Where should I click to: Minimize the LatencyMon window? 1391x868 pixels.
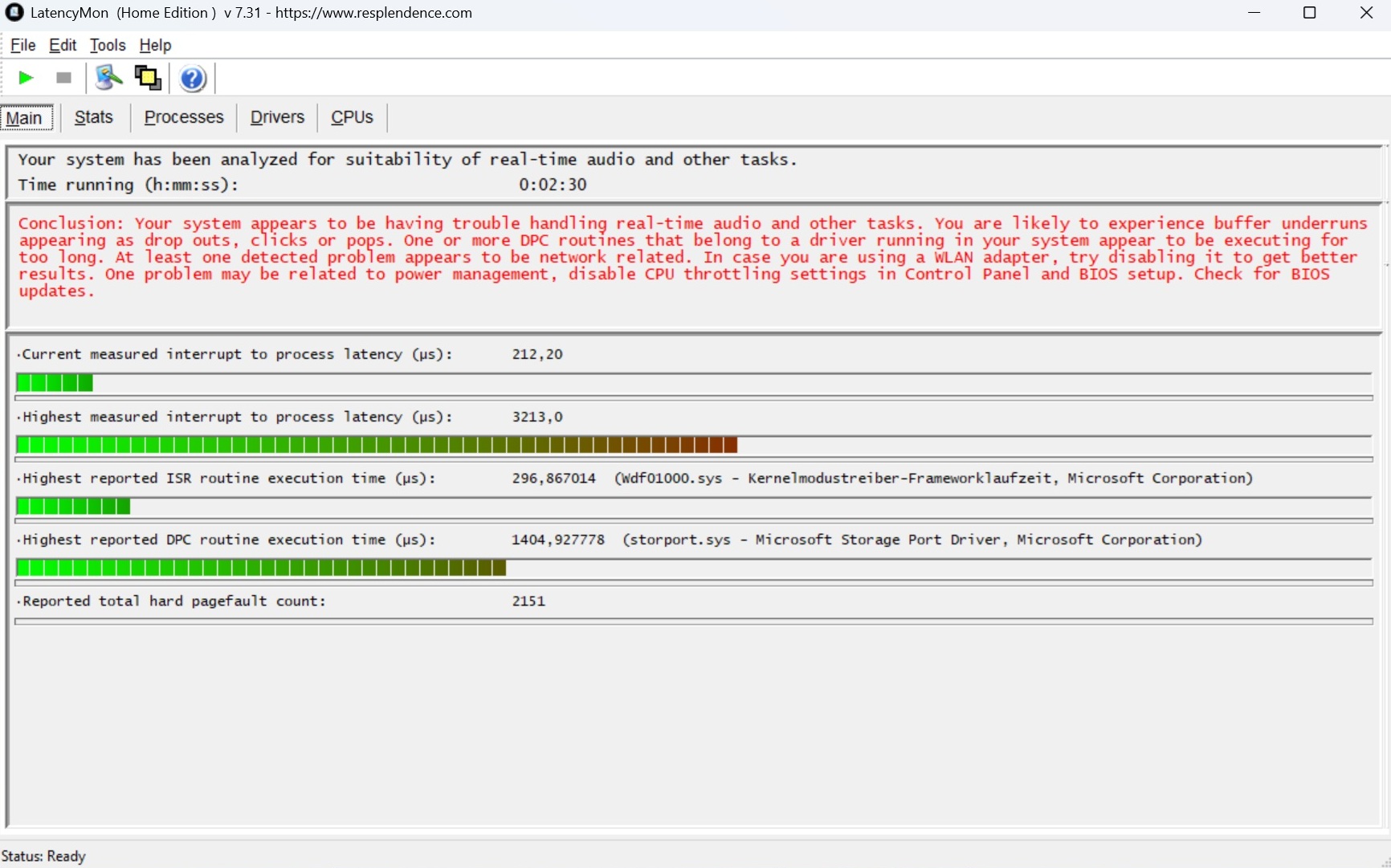(1254, 13)
